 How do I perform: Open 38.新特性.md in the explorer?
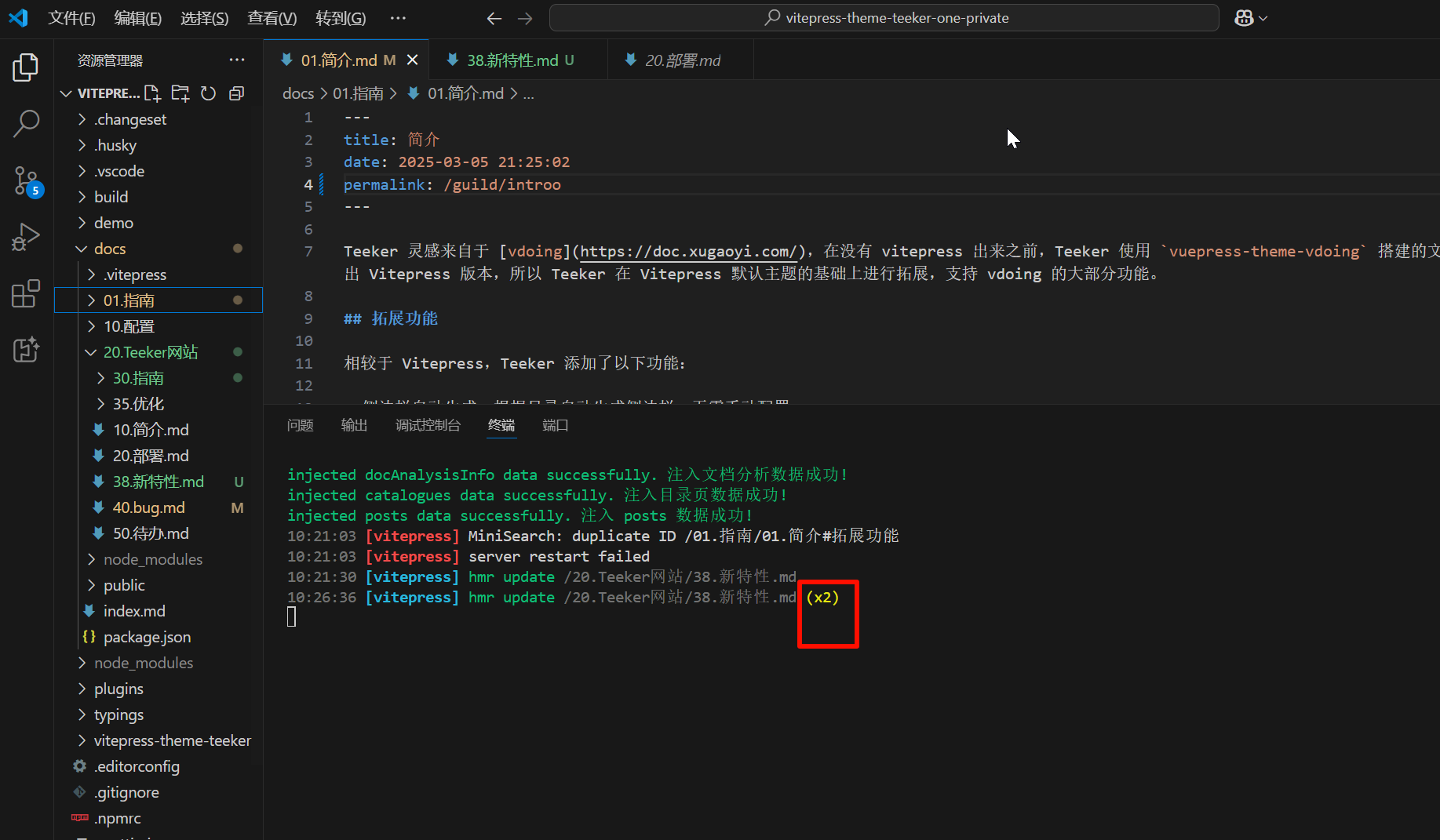tap(159, 482)
